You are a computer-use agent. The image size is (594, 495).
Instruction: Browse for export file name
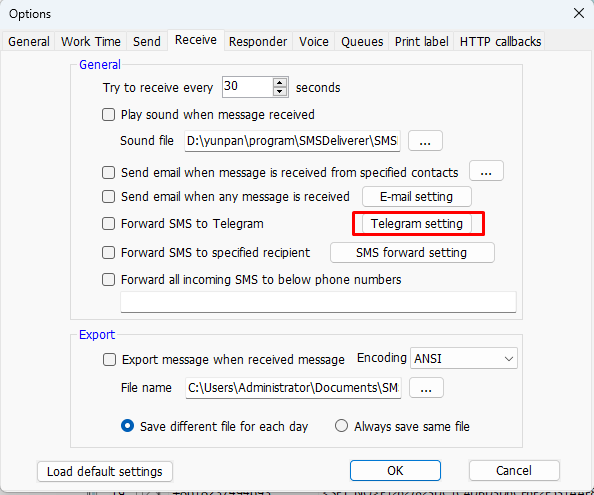(x=426, y=388)
